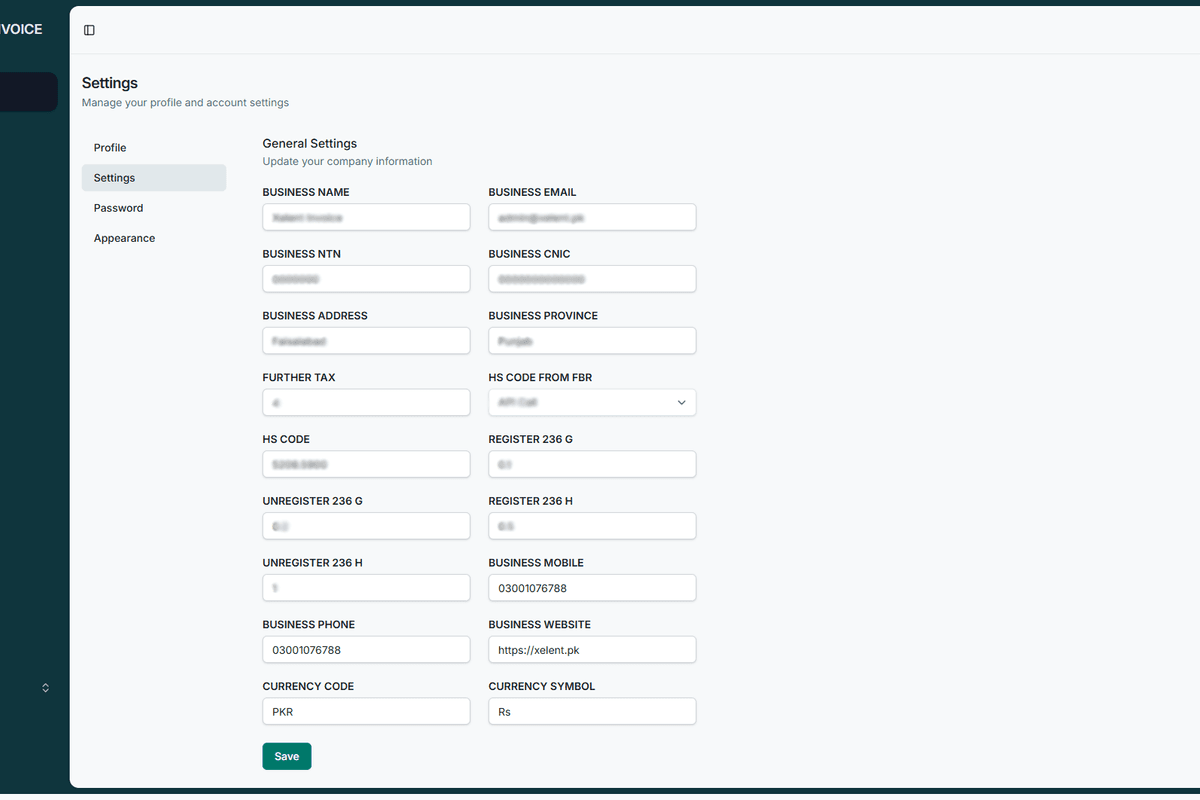The image size is (1200, 800).
Task: Switch to the Profile section
Action: [x=109, y=147]
